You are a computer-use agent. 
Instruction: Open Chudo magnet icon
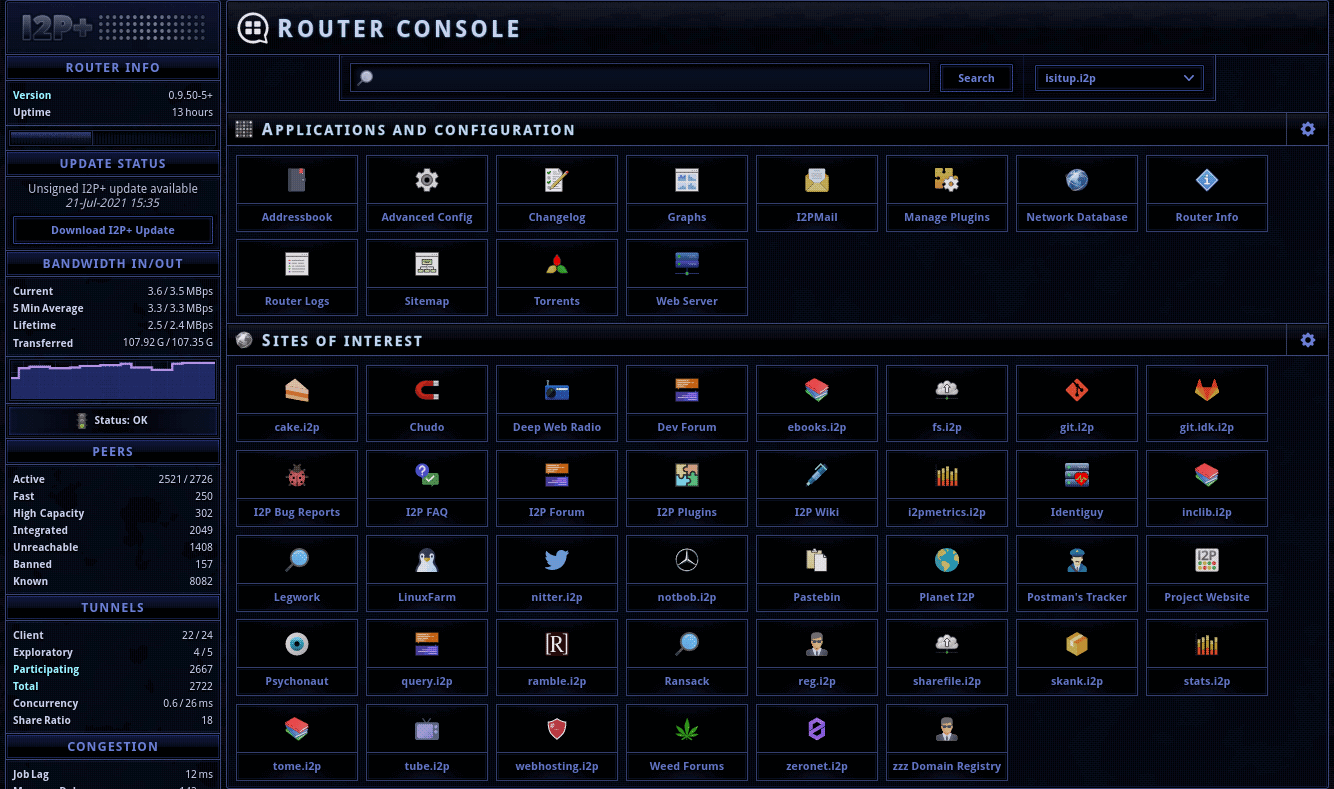pos(427,390)
